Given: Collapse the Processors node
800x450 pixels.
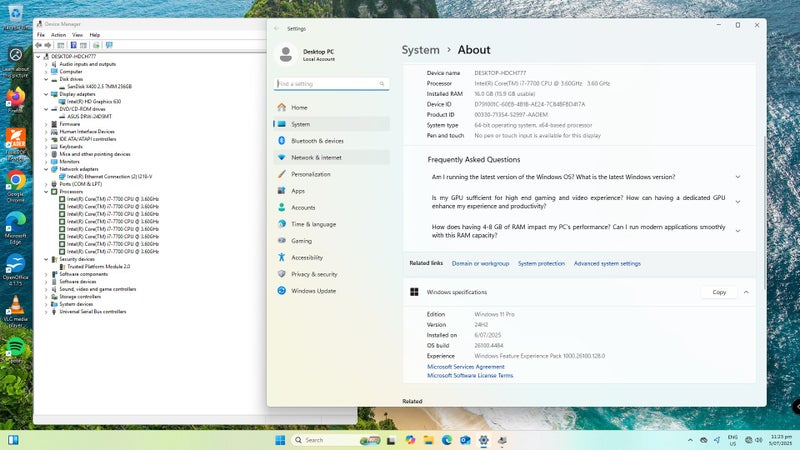Looking at the screenshot, I should coord(46,192).
